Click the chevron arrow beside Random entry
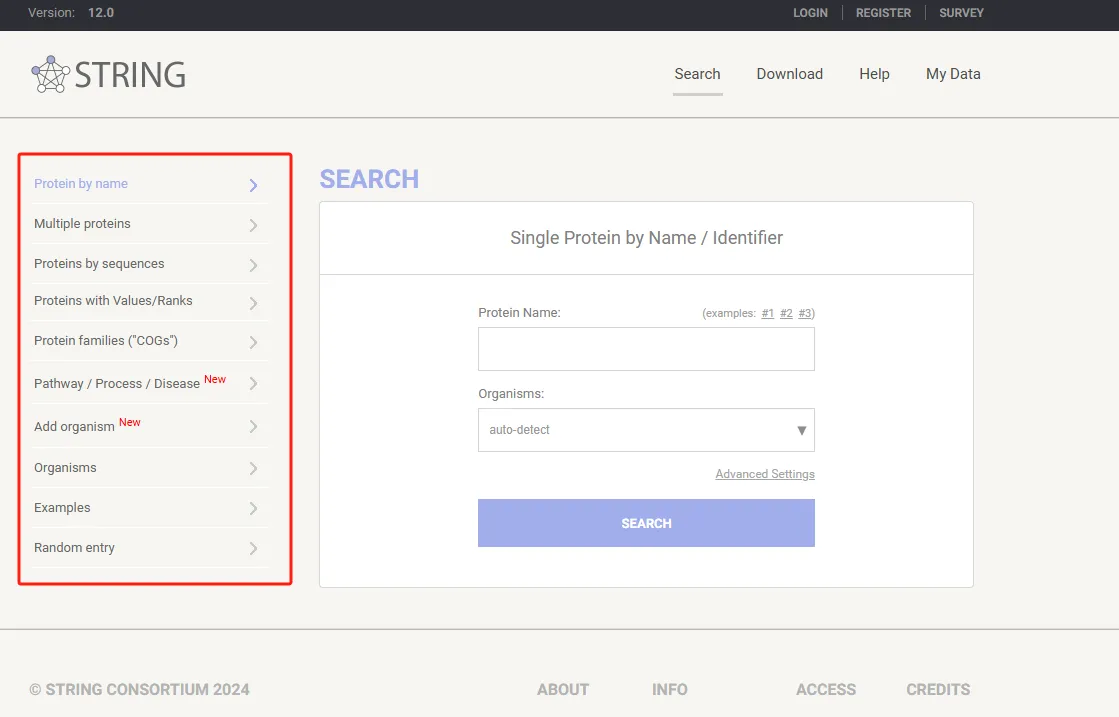Screen dimensions: 1119x717 [x=253, y=548]
